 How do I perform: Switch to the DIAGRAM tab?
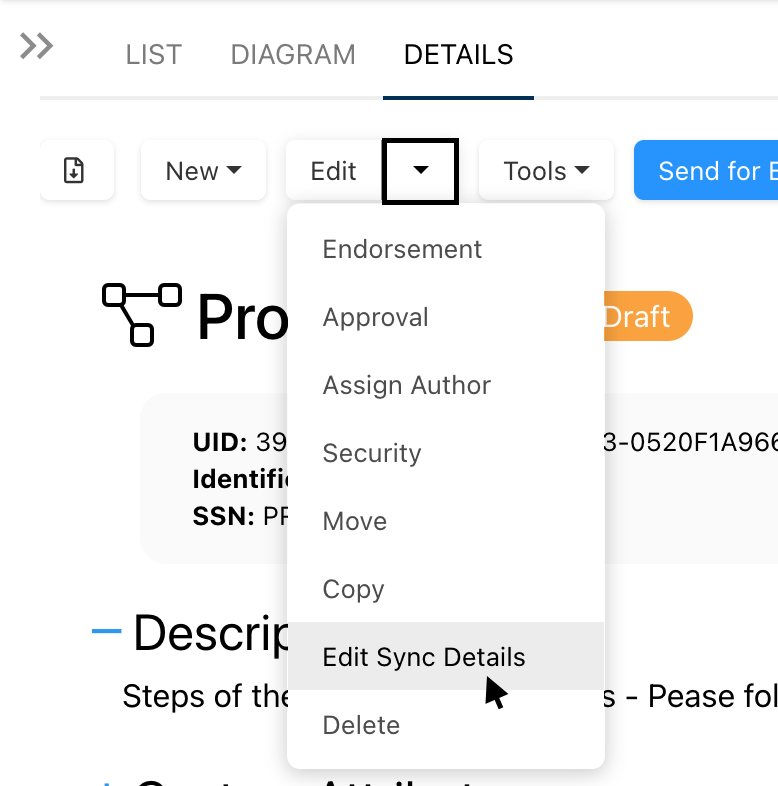[293, 54]
